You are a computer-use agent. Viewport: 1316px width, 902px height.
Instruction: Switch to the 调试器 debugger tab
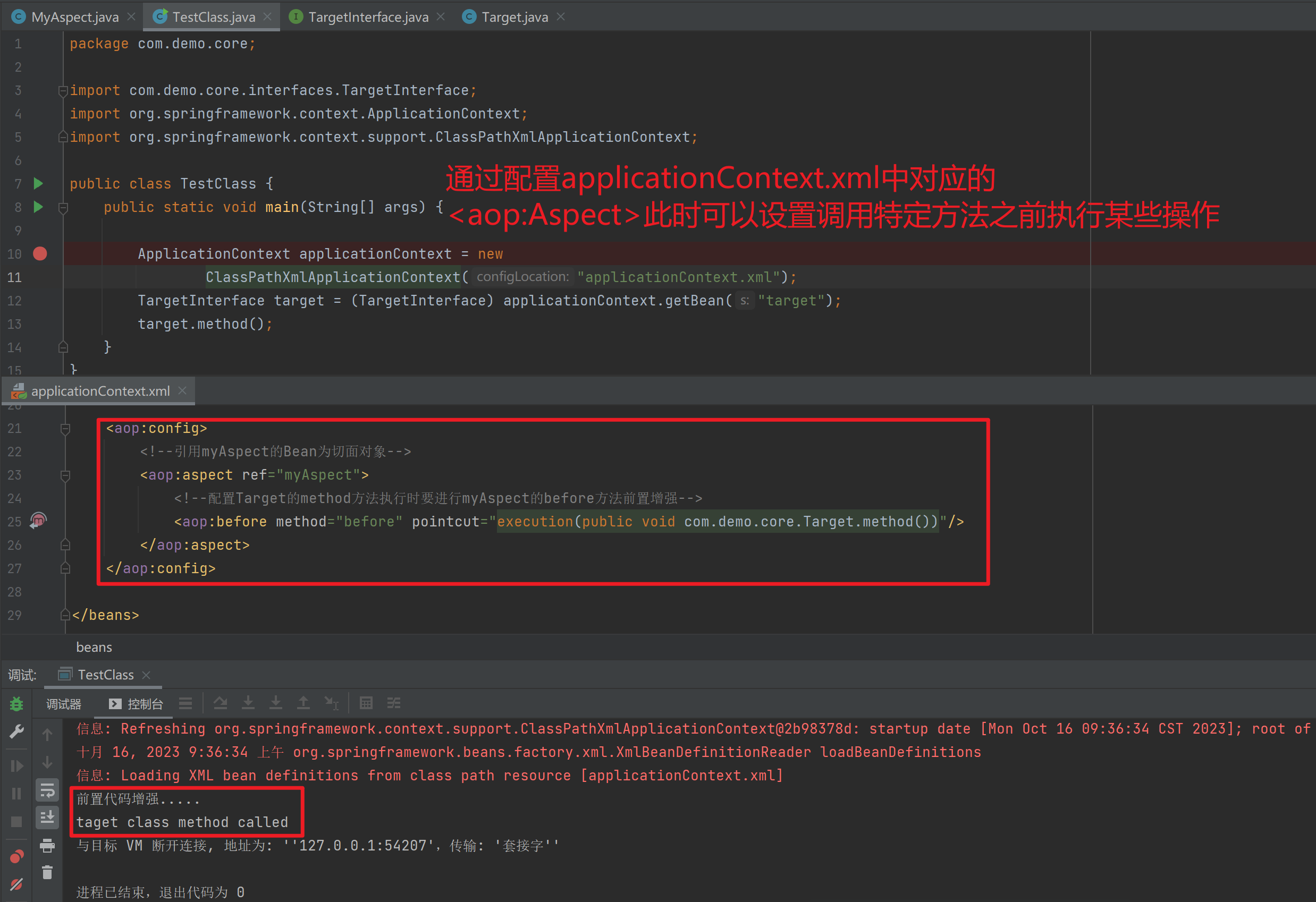[63, 704]
